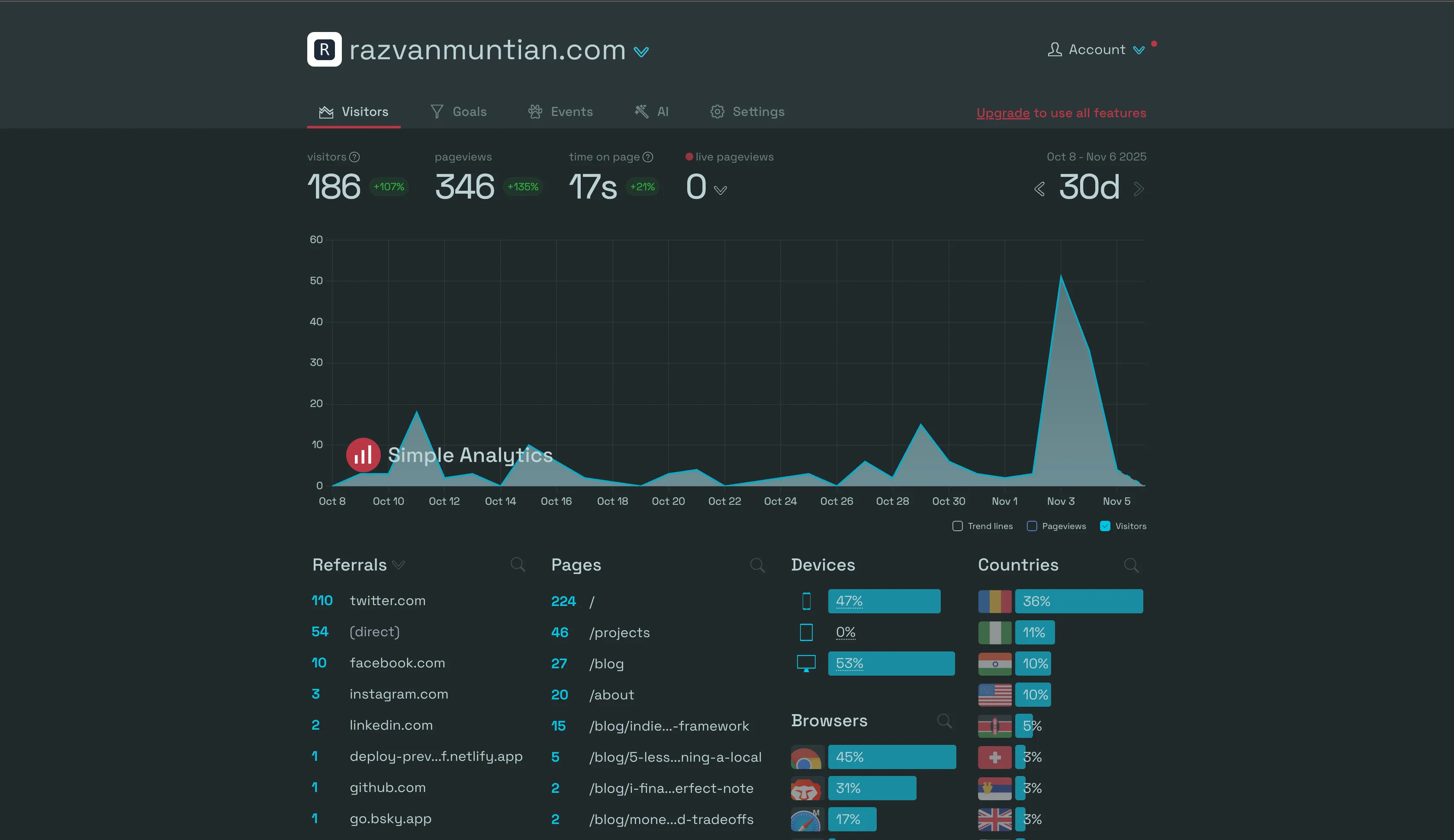Open the live pageviews dropdown

(x=721, y=190)
